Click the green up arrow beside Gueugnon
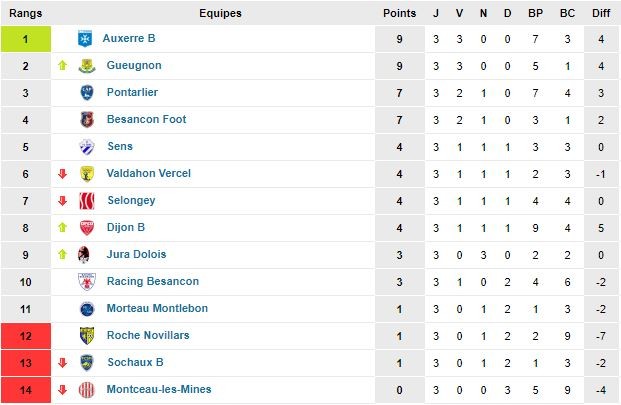Image resolution: width=621 pixels, height=405 pixels. [62, 65]
